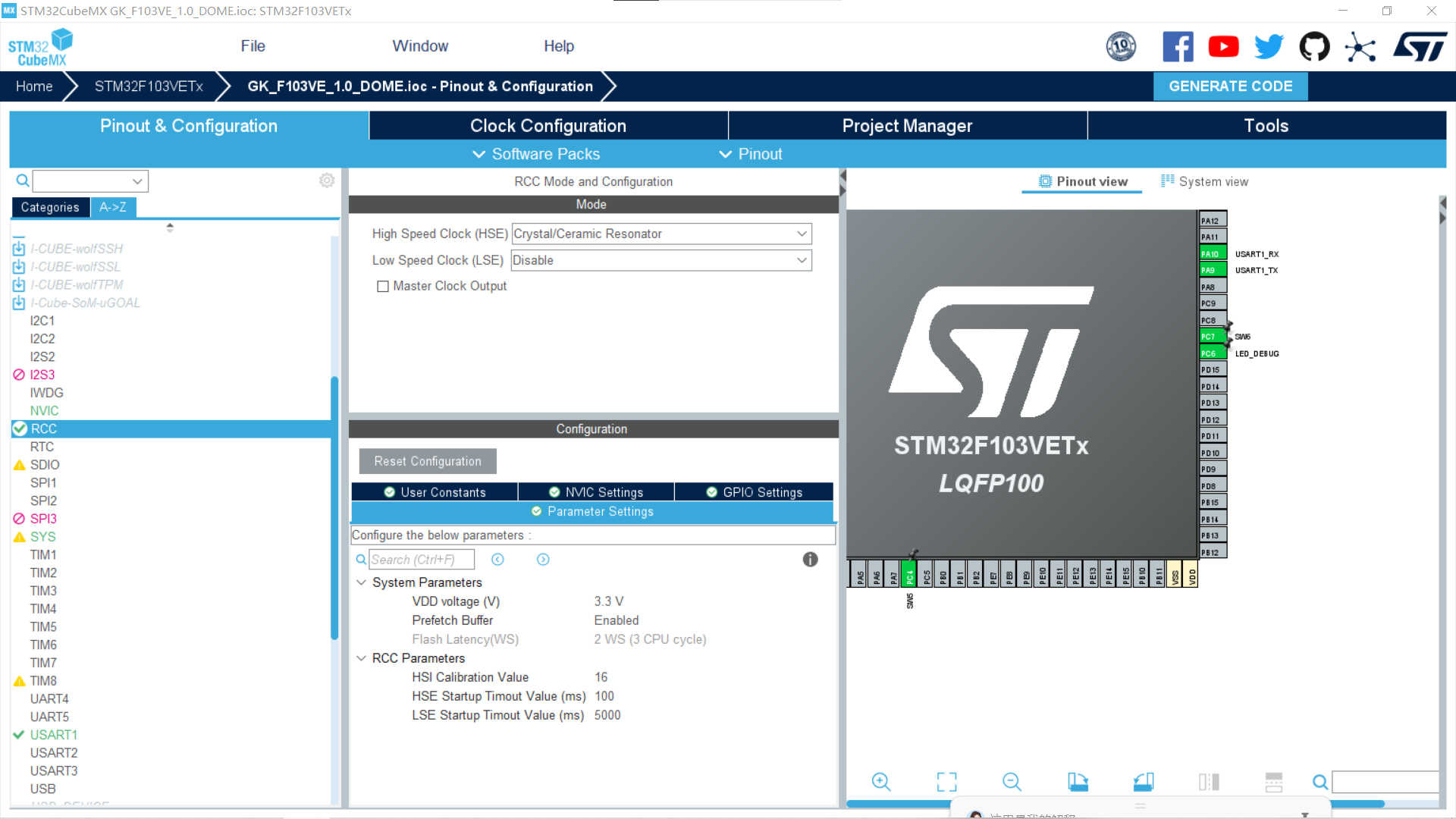This screenshot has height=819, width=1456.
Task: Open the STM32CubeMX GitHub page icon
Action: click(1314, 46)
